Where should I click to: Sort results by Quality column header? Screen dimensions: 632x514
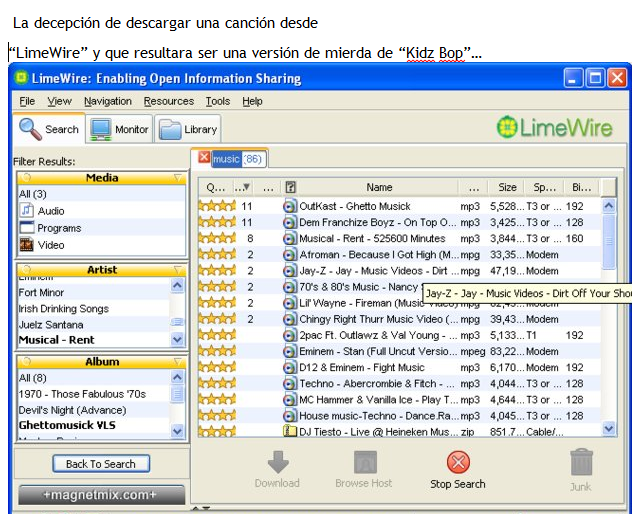pos(216,187)
